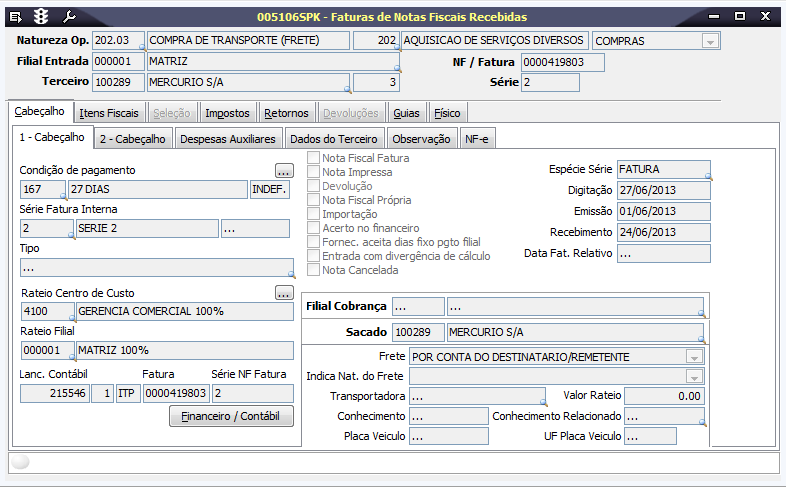Toggle the Nota Fiscal Fatura checkbox
This screenshot has height=487, width=786.
pos(314,158)
